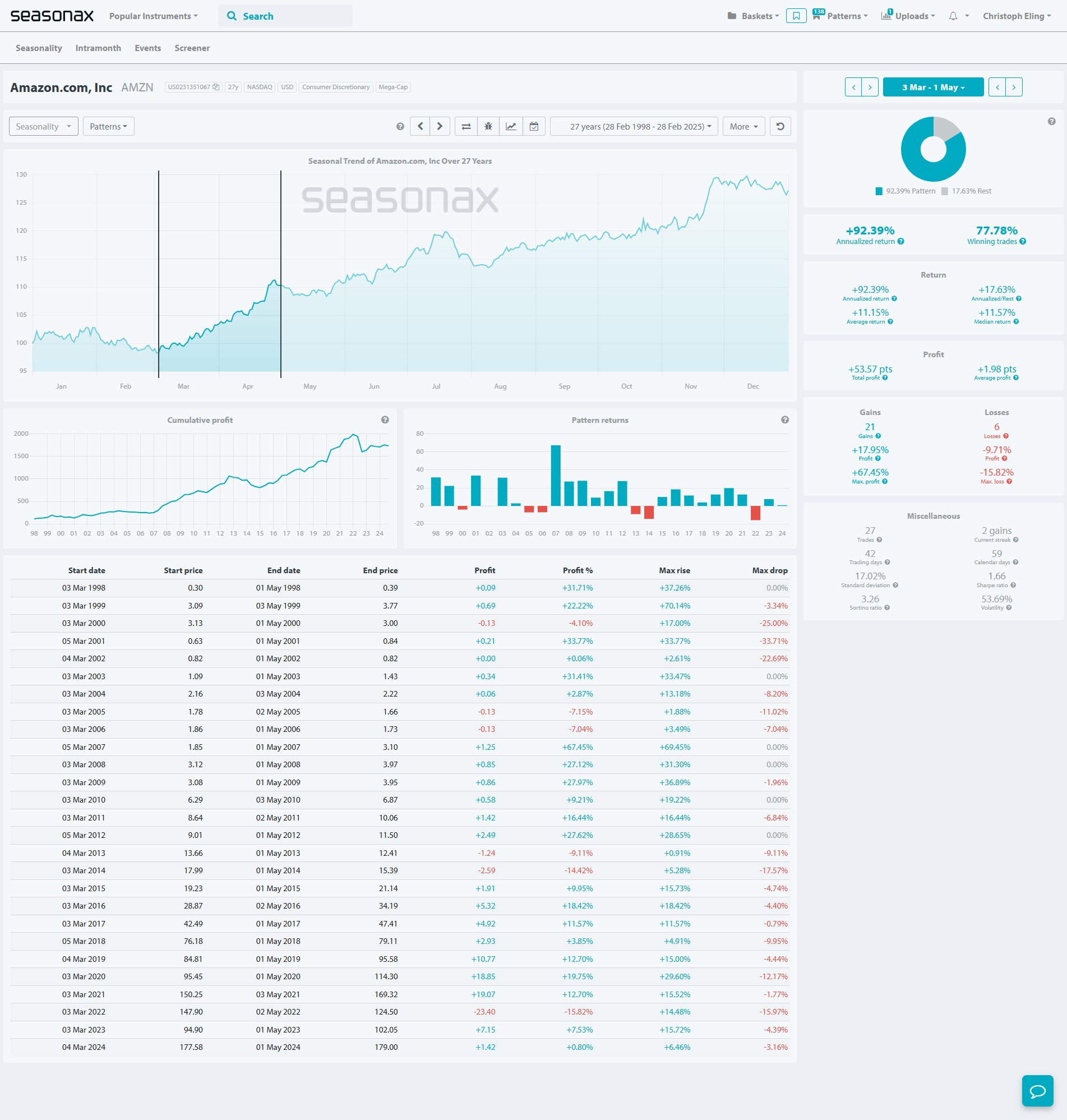Image resolution: width=1067 pixels, height=1120 pixels.
Task: Click the line chart icon in toolbar
Action: coord(511,126)
